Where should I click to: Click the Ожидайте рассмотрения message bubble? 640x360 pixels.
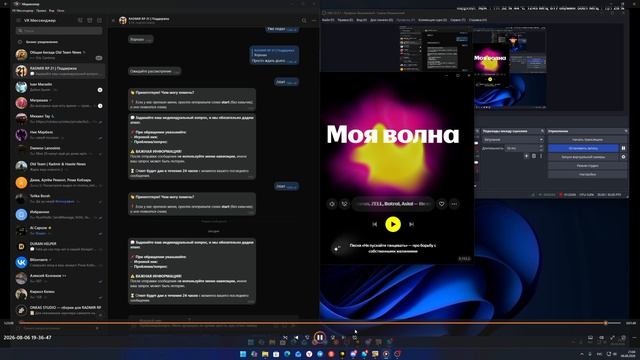154,71
